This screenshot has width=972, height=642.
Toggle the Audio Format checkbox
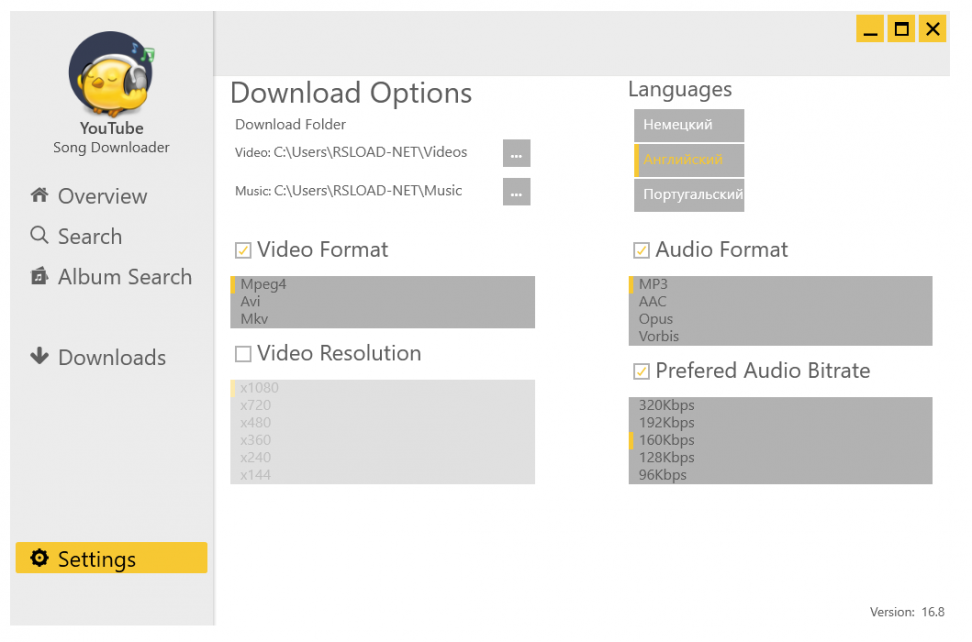pyautogui.click(x=641, y=250)
